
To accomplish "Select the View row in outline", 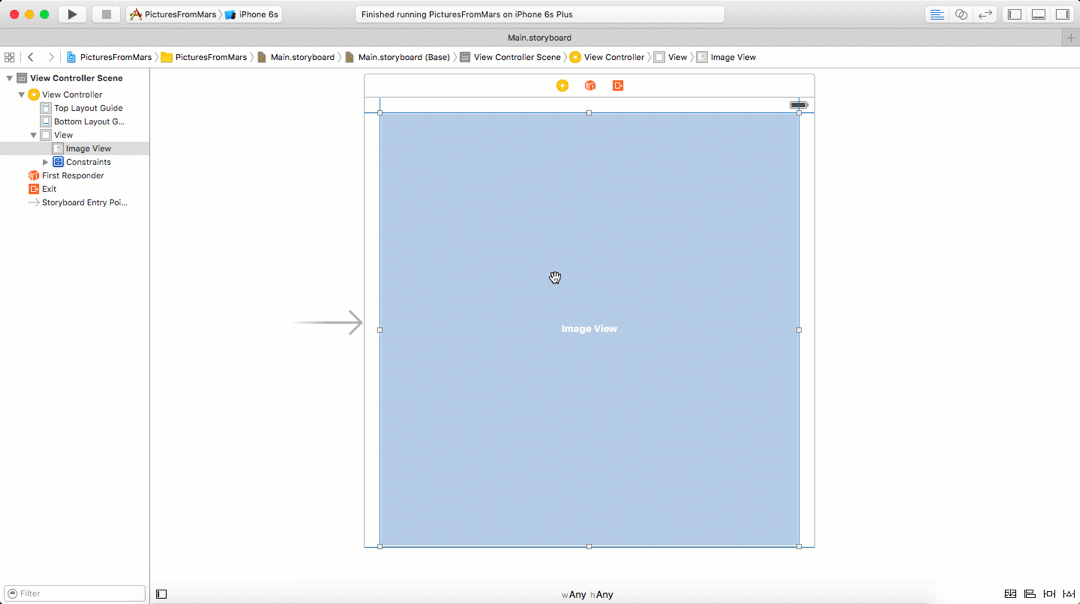I will coord(74,136).
